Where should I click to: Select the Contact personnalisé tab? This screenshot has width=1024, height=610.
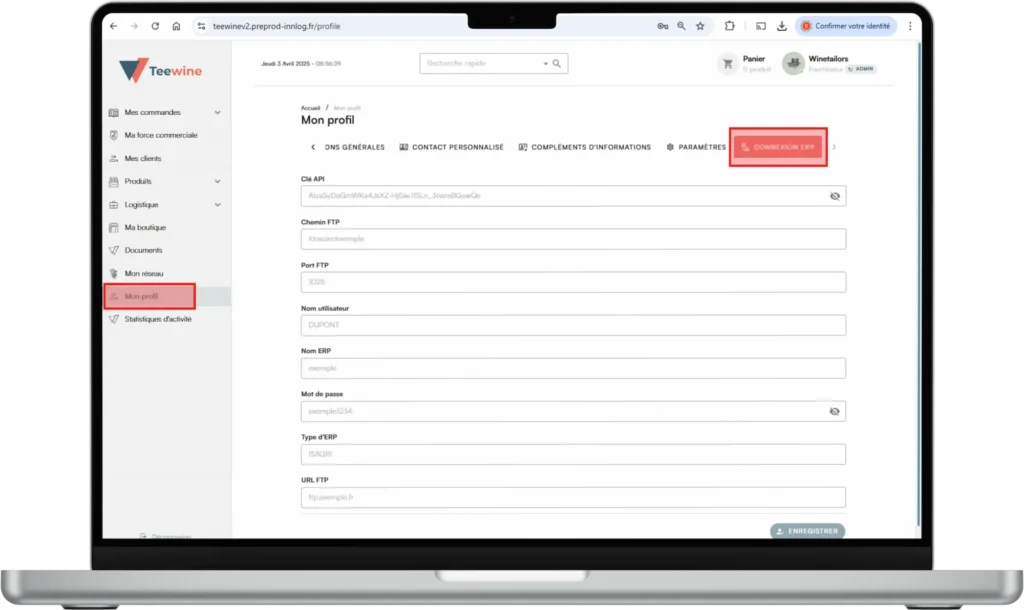[451, 147]
